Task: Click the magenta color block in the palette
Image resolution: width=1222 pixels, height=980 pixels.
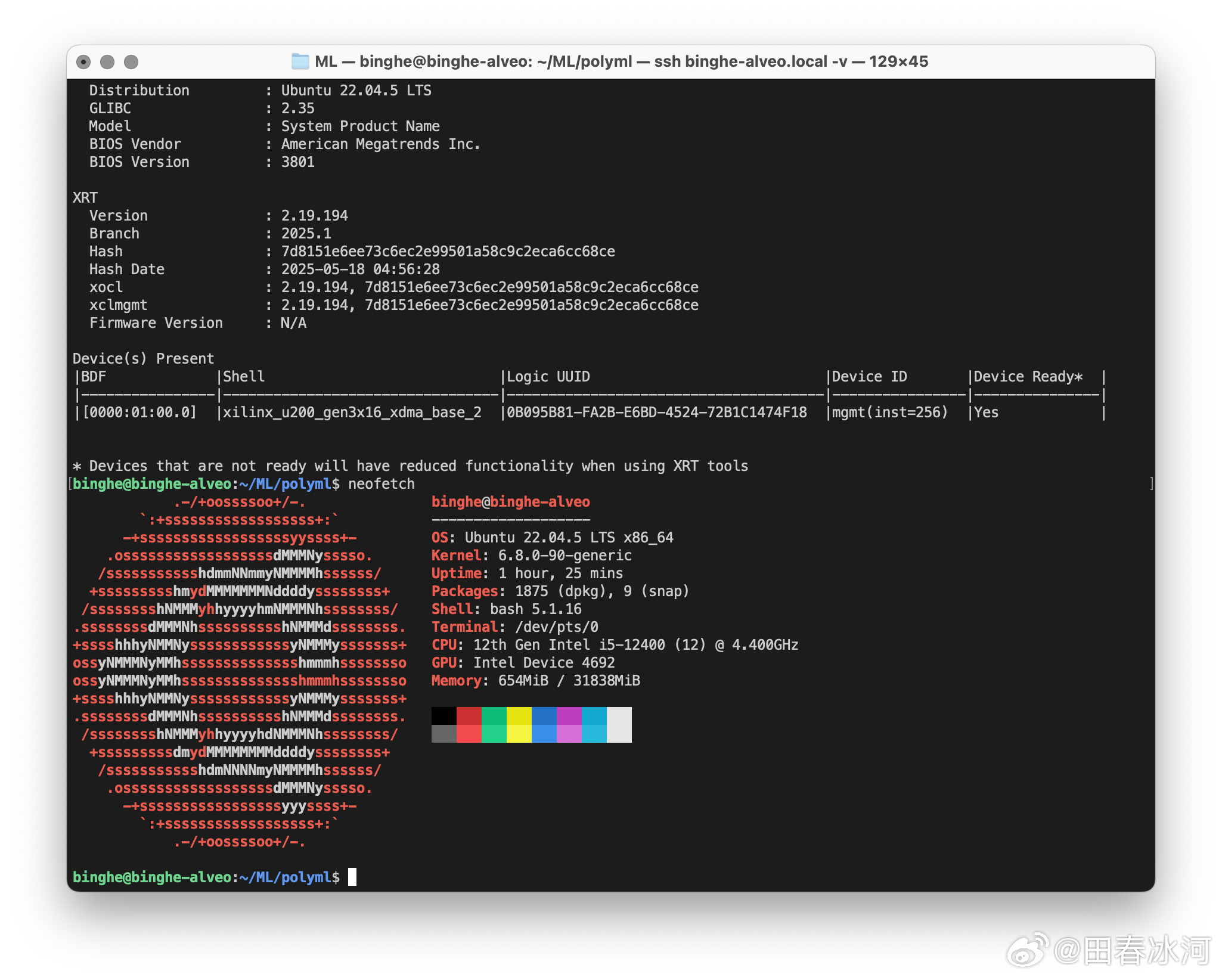Action: pos(569,716)
